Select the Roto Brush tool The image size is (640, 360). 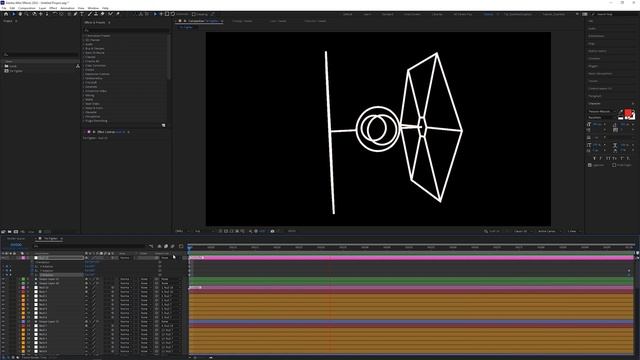pos(110,14)
